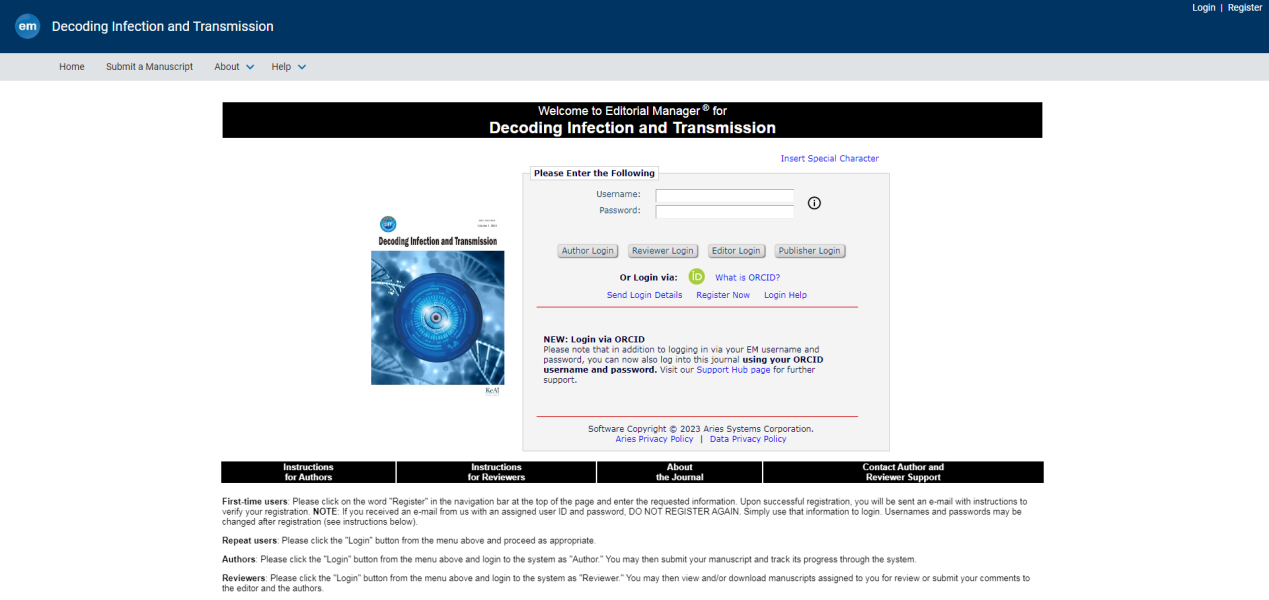The image size is (1269, 600).
Task: Open Instructions for Reviewers tab
Action: click(497, 472)
